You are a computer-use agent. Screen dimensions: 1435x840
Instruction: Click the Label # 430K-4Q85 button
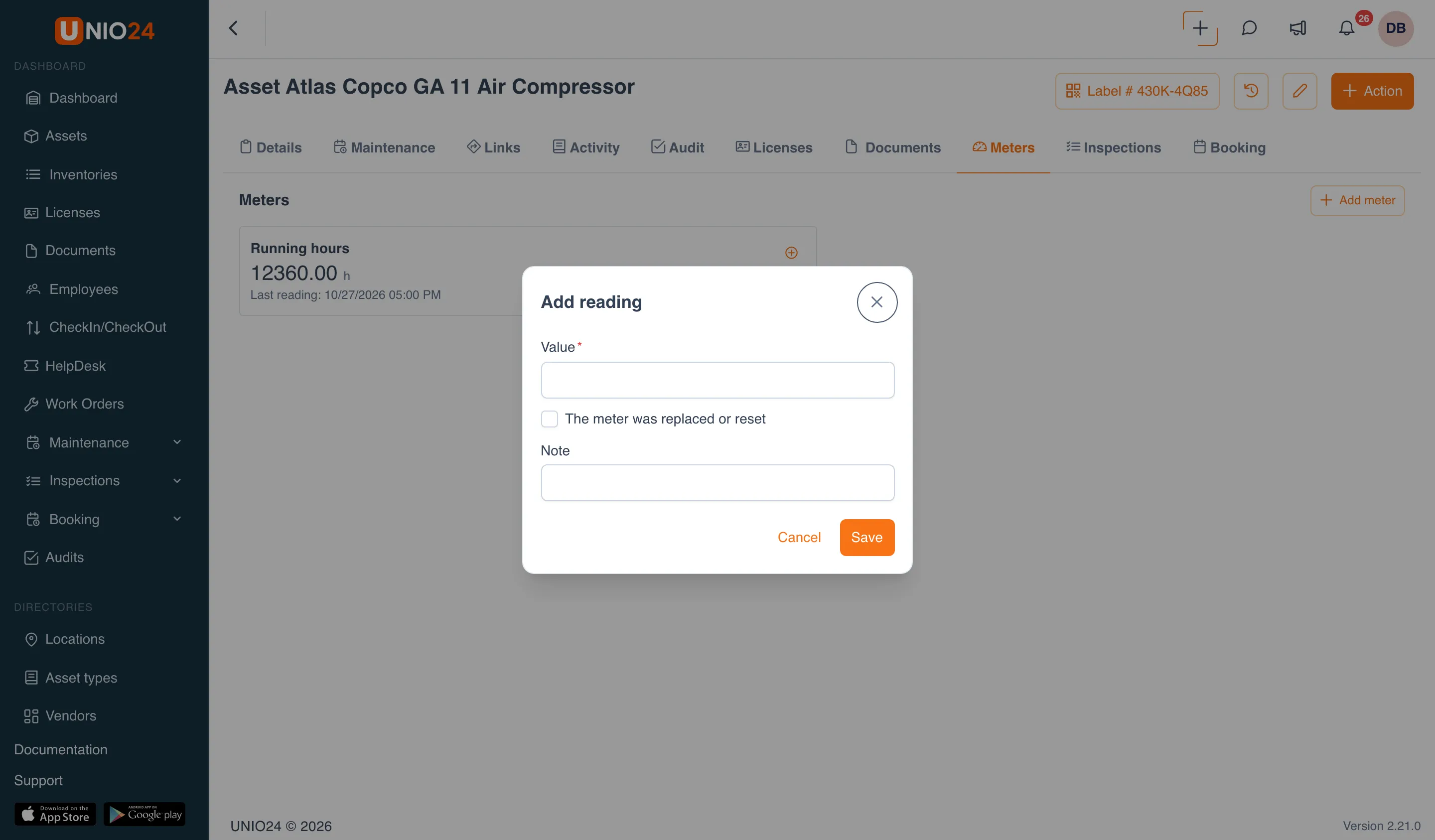(1137, 91)
